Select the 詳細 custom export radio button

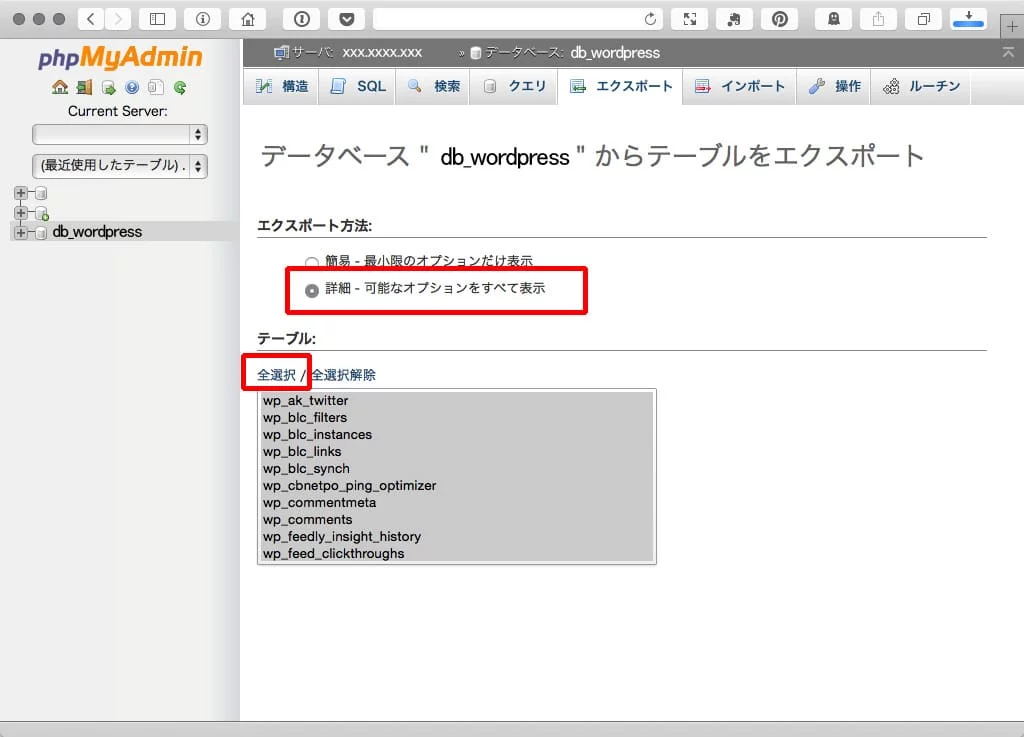pyautogui.click(x=312, y=290)
